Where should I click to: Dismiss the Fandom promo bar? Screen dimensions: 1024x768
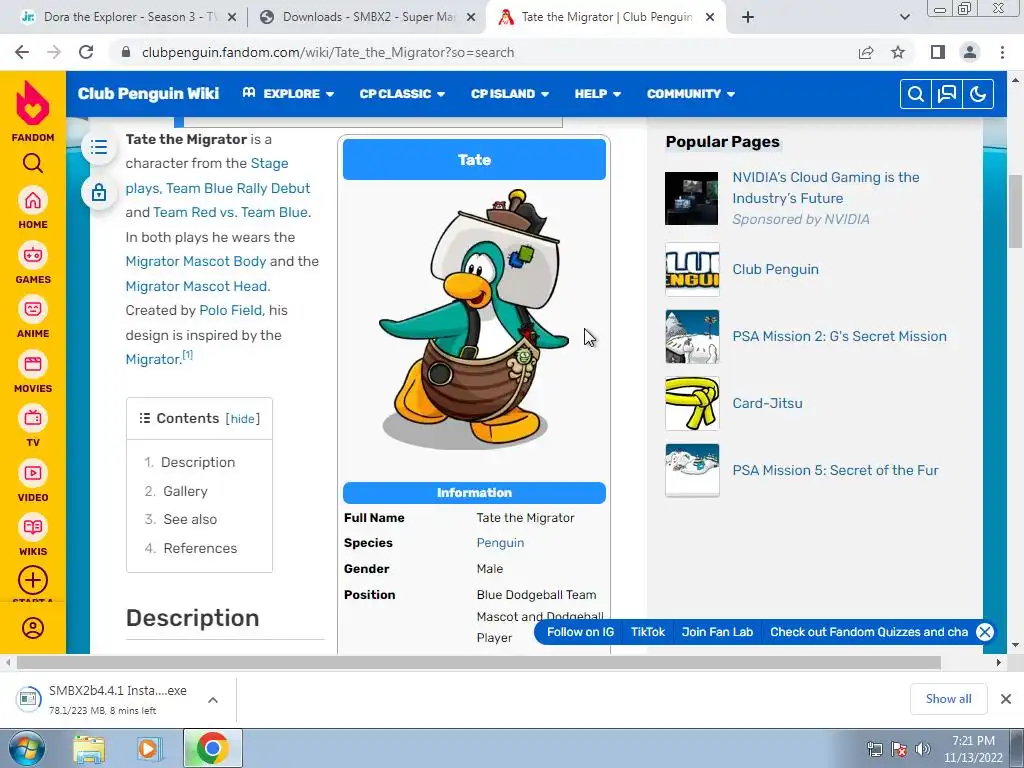tap(985, 632)
